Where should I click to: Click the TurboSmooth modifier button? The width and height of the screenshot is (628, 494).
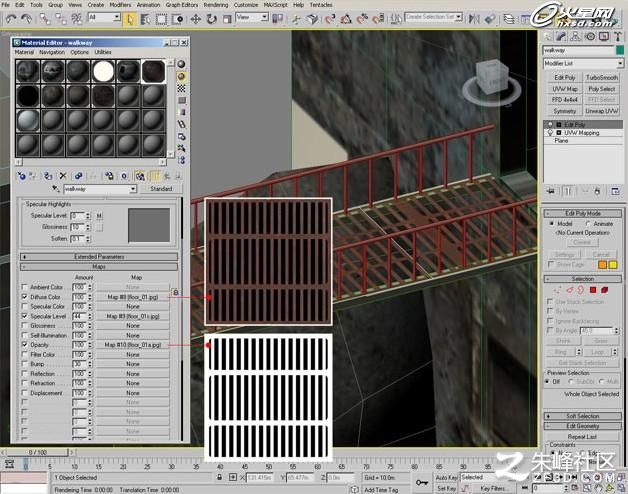602,77
